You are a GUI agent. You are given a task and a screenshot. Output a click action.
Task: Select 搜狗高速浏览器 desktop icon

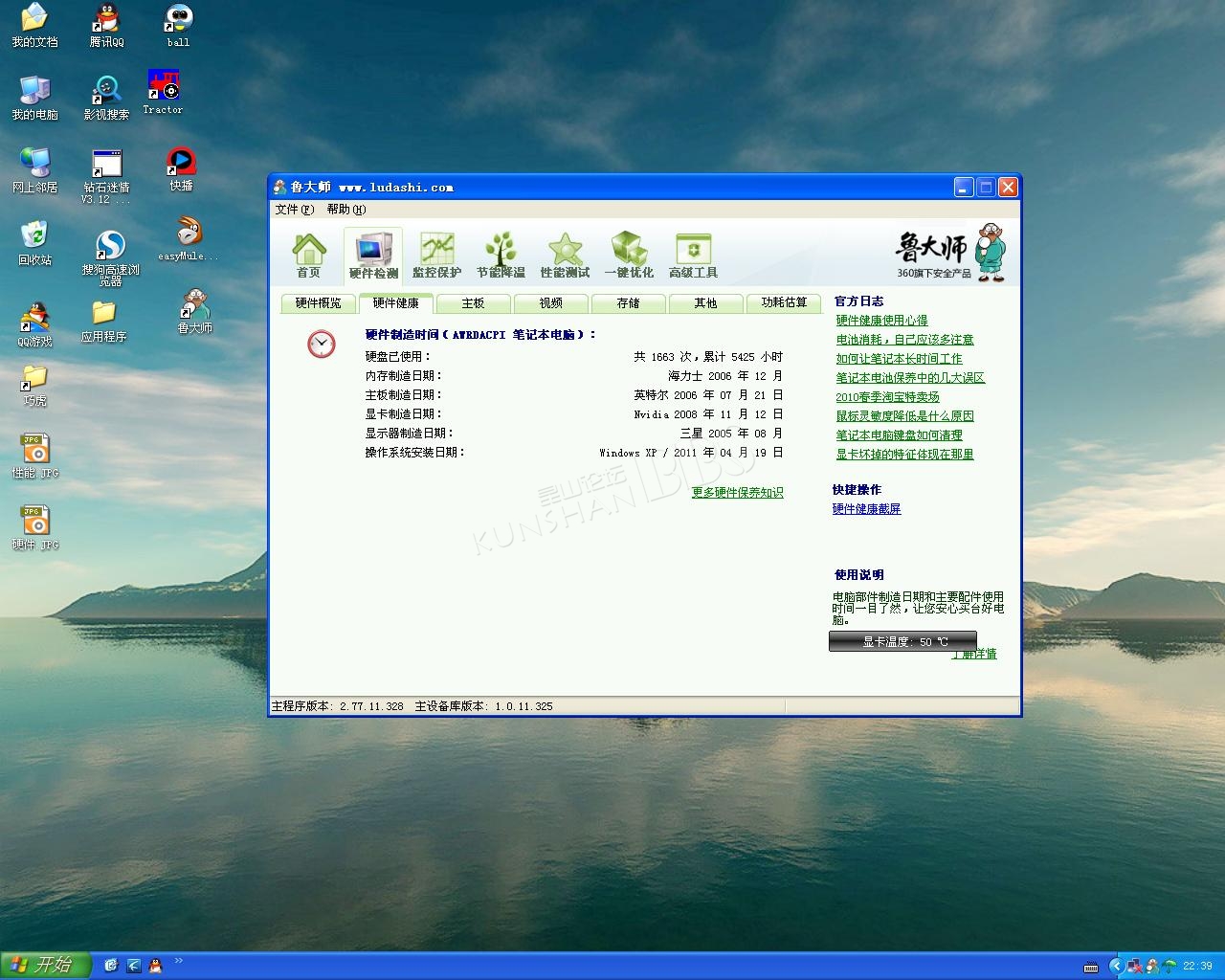tap(111, 258)
